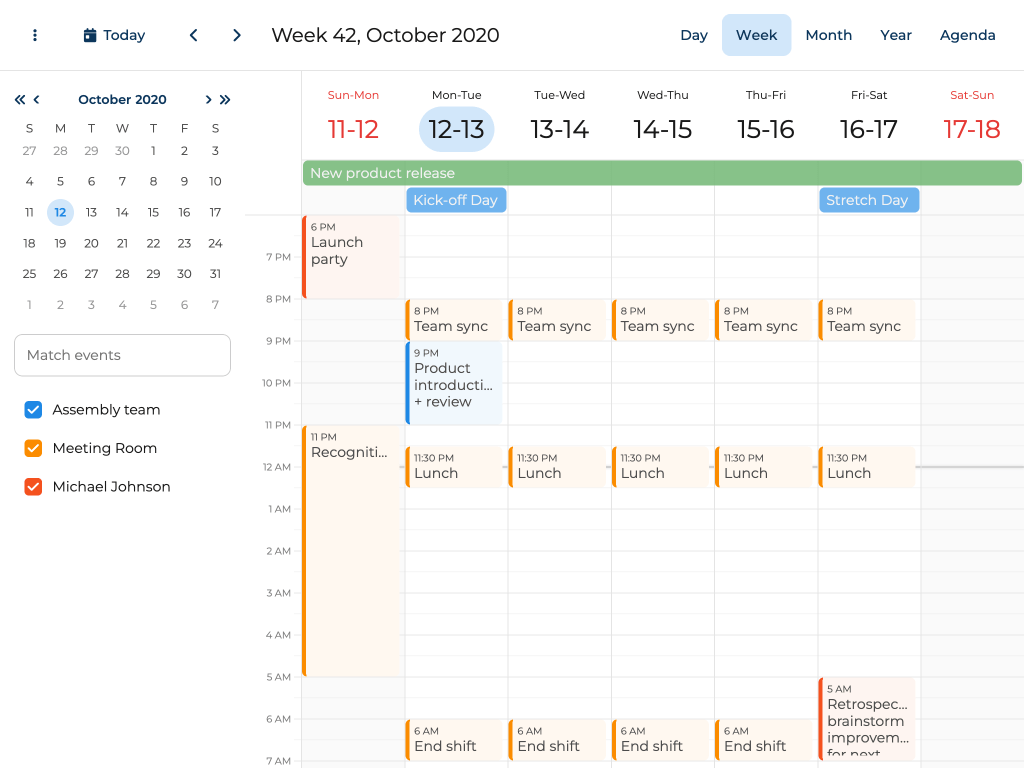
Task: Toggle the Meeting Room checkbox
Action: coord(33,448)
